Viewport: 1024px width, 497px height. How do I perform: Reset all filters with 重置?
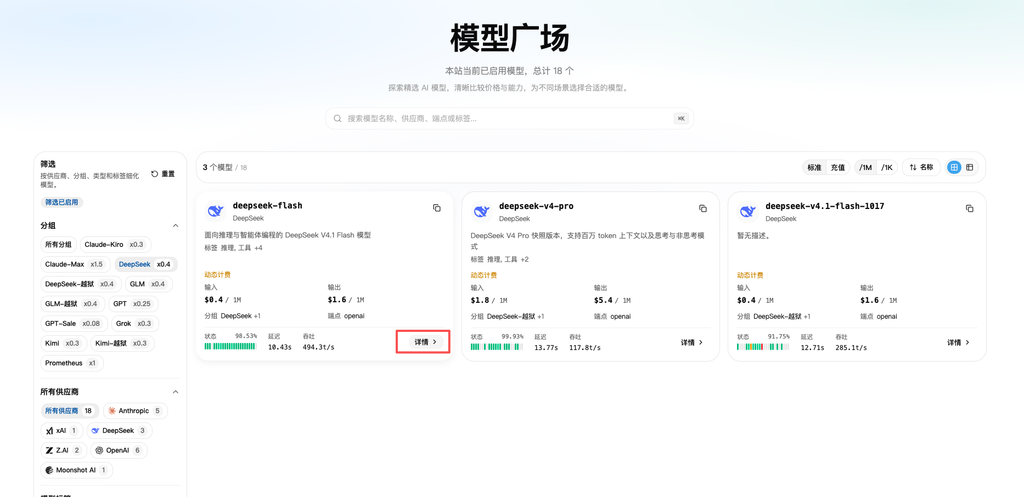click(x=163, y=174)
